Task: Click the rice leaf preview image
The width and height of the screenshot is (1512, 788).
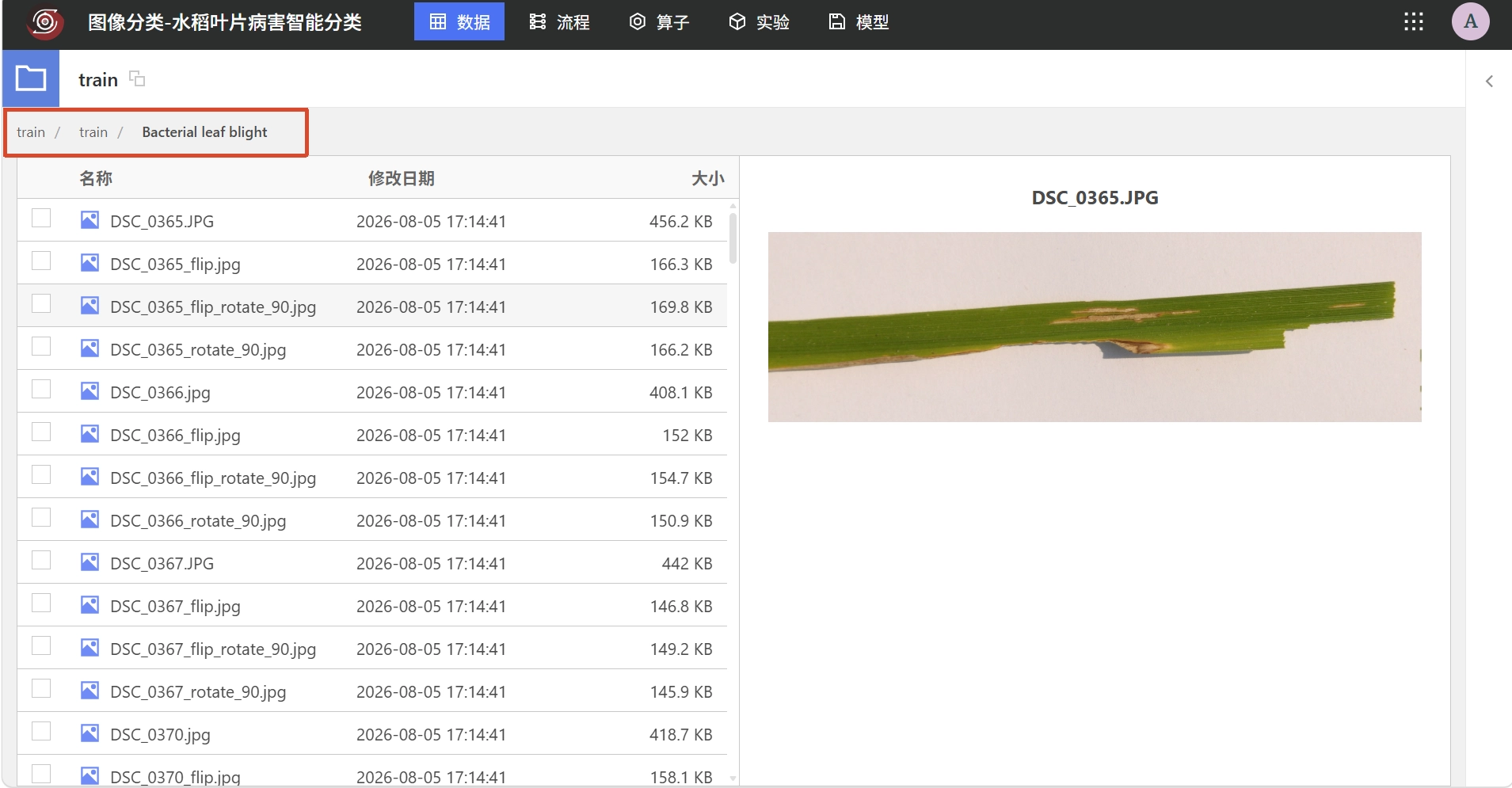Action: 1095,327
